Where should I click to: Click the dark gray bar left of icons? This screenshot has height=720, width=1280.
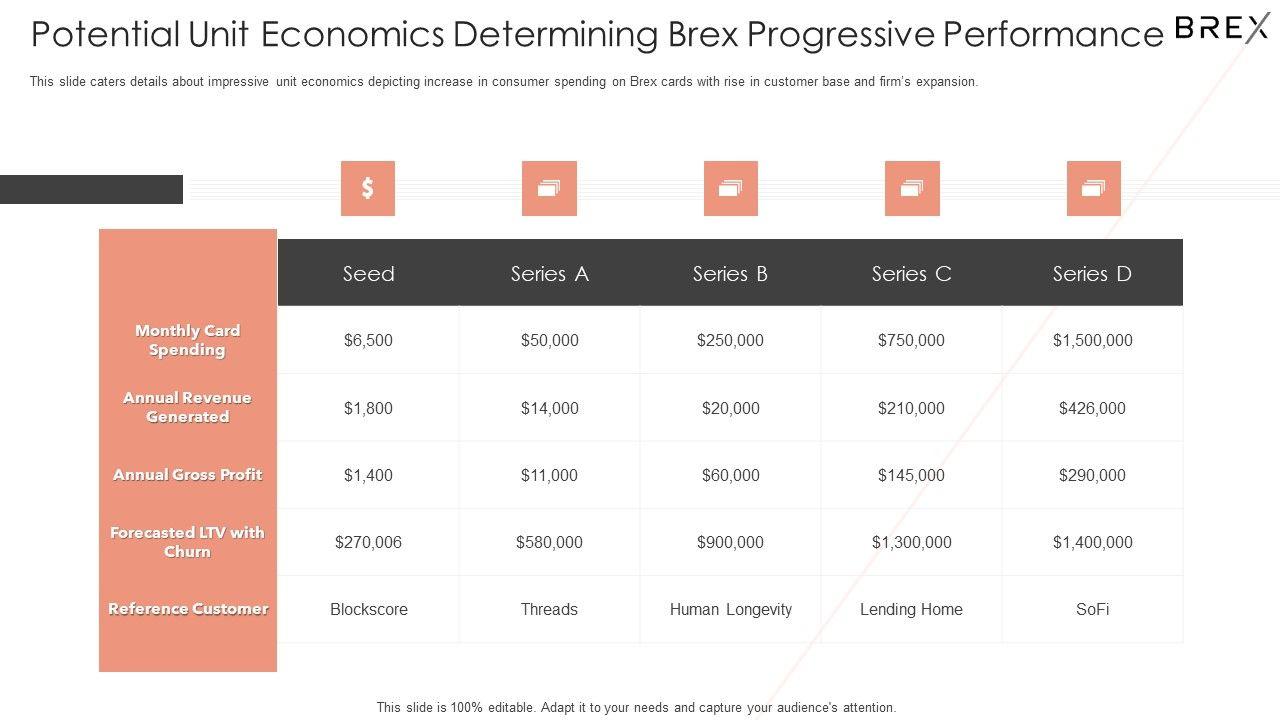tap(91, 189)
